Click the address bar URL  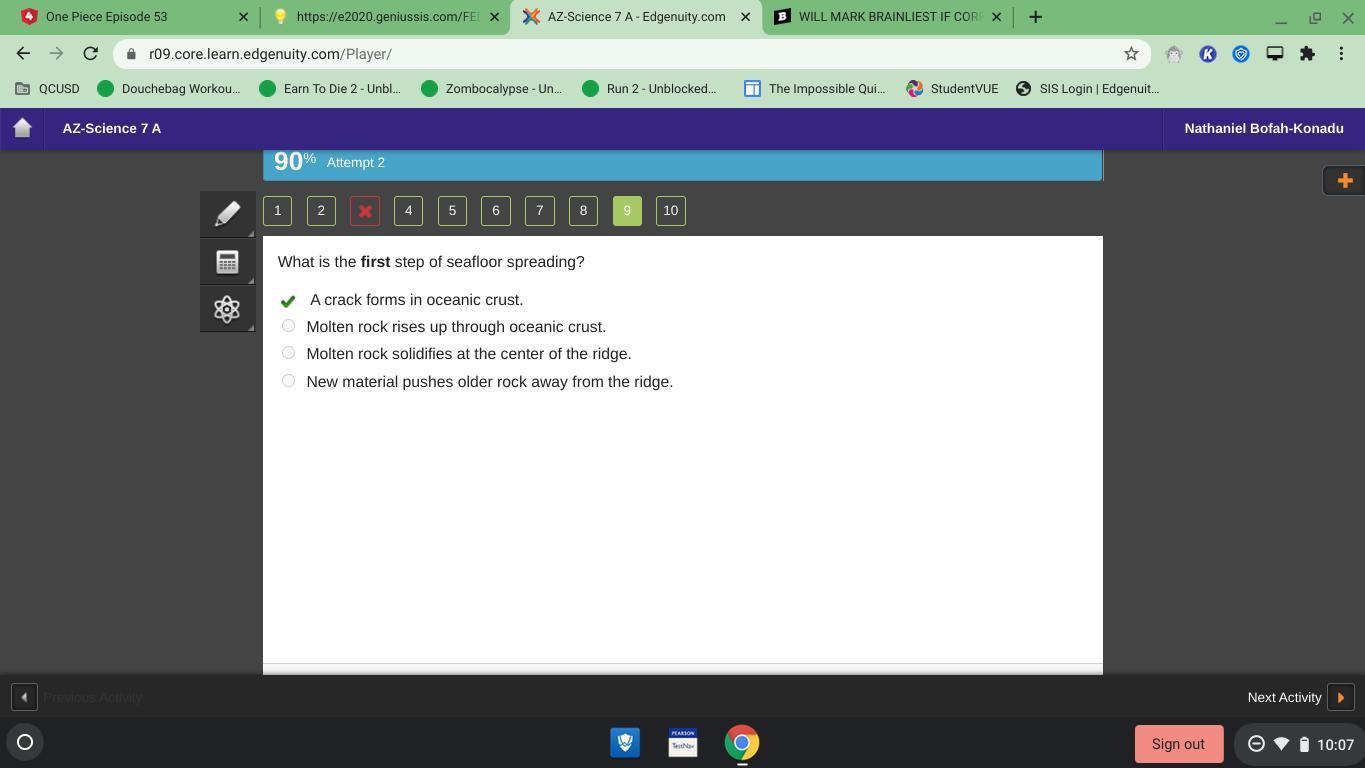(270, 54)
